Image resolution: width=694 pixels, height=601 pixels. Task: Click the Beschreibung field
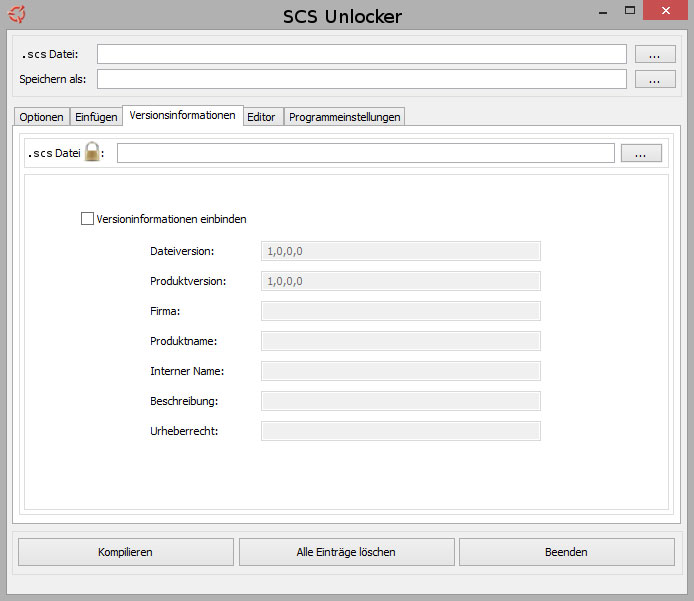[x=401, y=401]
